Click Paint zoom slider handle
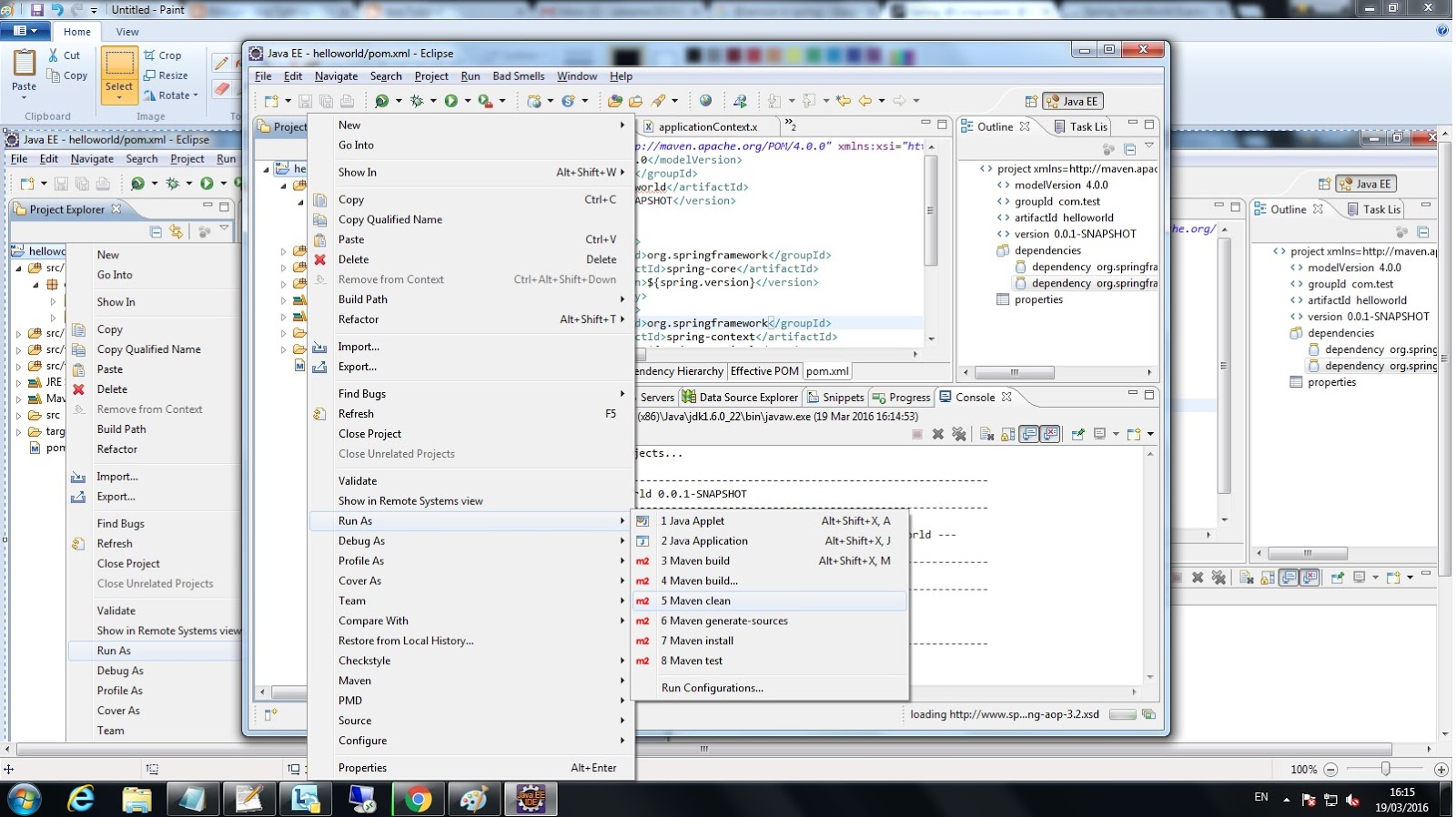This screenshot has height=817, width=1456. 1386,770
